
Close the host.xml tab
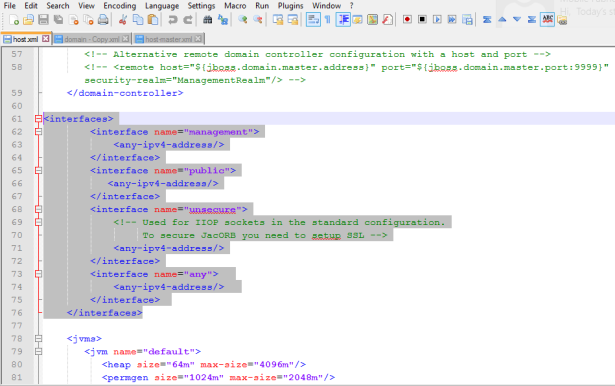[45, 39]
